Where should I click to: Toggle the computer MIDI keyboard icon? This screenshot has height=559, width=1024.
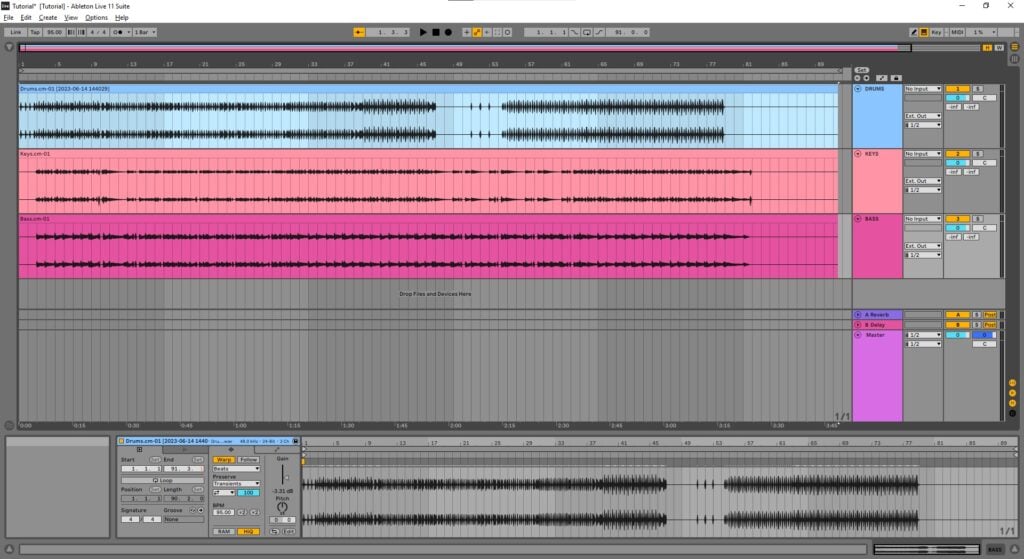click(x=924, y=32)
